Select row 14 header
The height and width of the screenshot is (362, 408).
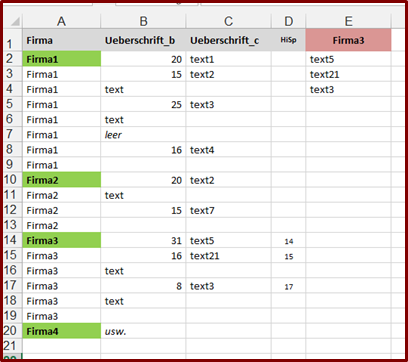[x=13, y=240]
